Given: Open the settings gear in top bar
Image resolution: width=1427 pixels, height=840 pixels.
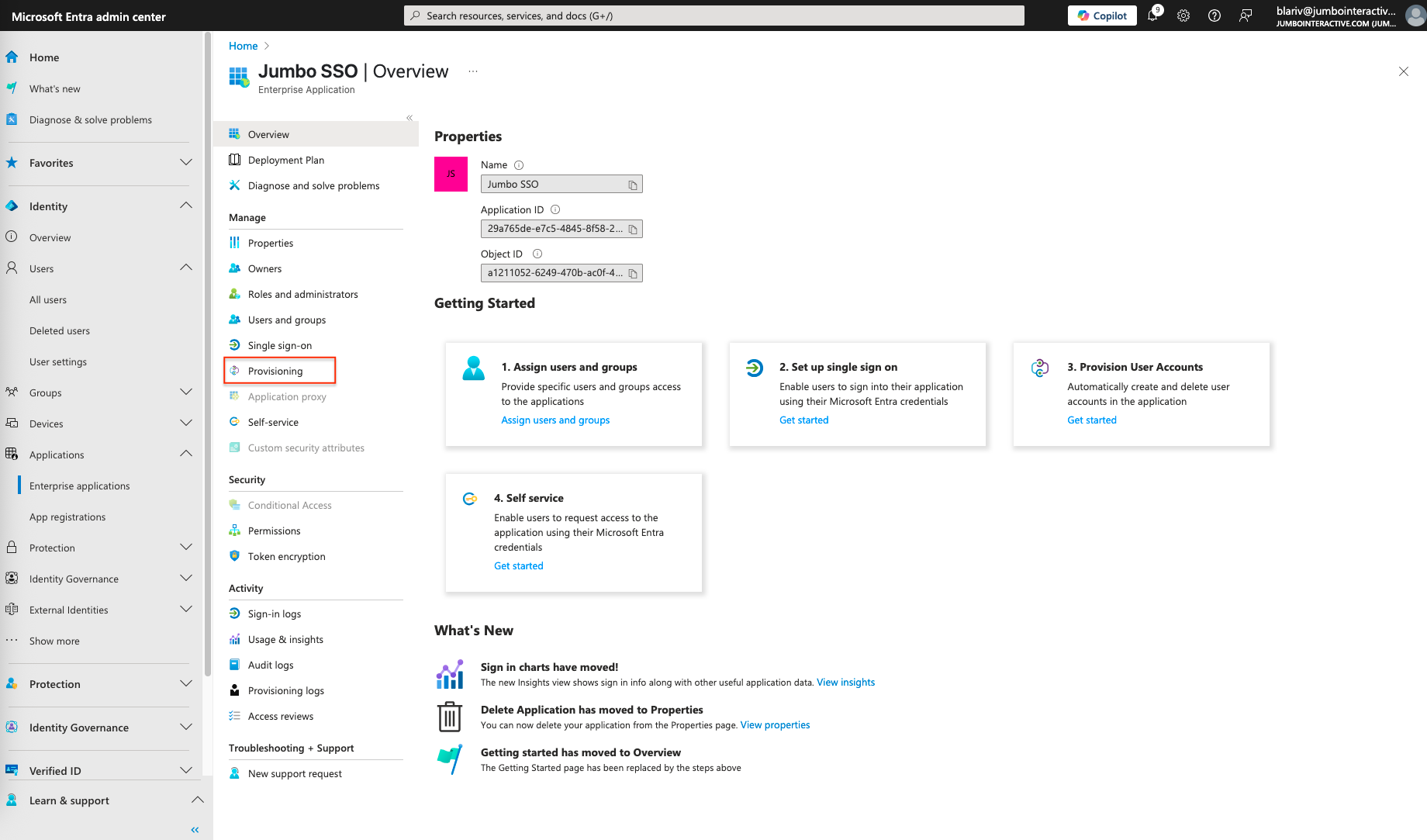Looking at the screenshot, I should pos(1183,16).
